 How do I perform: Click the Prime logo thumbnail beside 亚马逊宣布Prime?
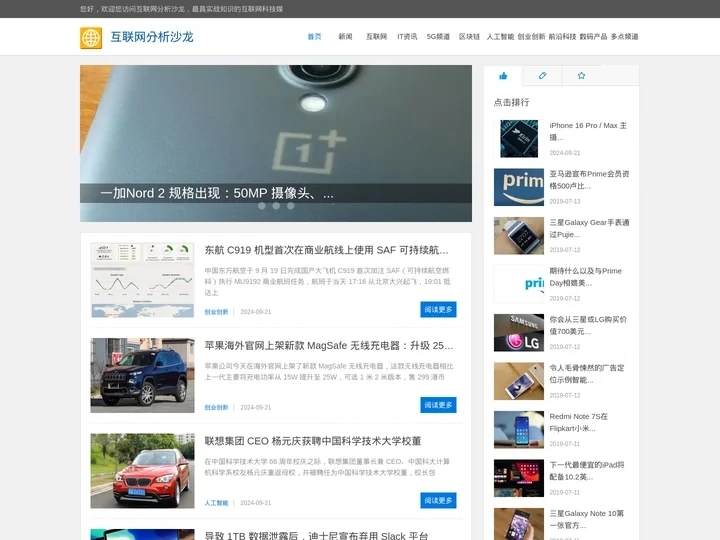[519, 187]
